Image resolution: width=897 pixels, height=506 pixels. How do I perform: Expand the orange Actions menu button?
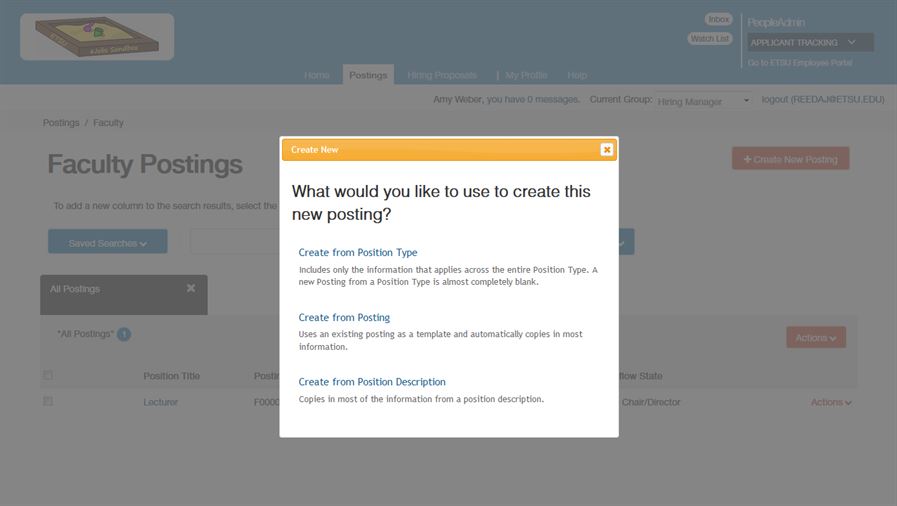pos(816,338)
